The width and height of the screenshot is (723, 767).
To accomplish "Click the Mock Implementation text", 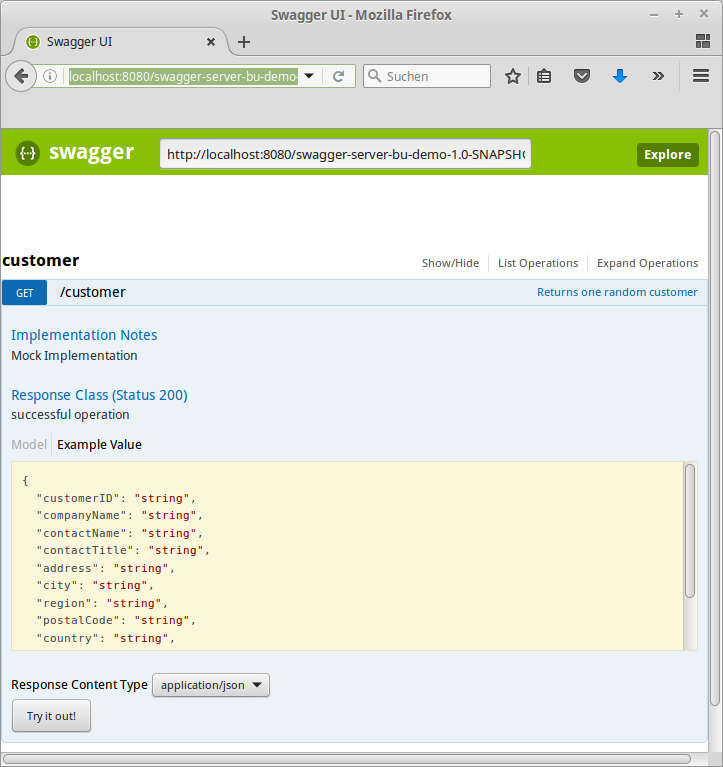I will click(74, 356).
